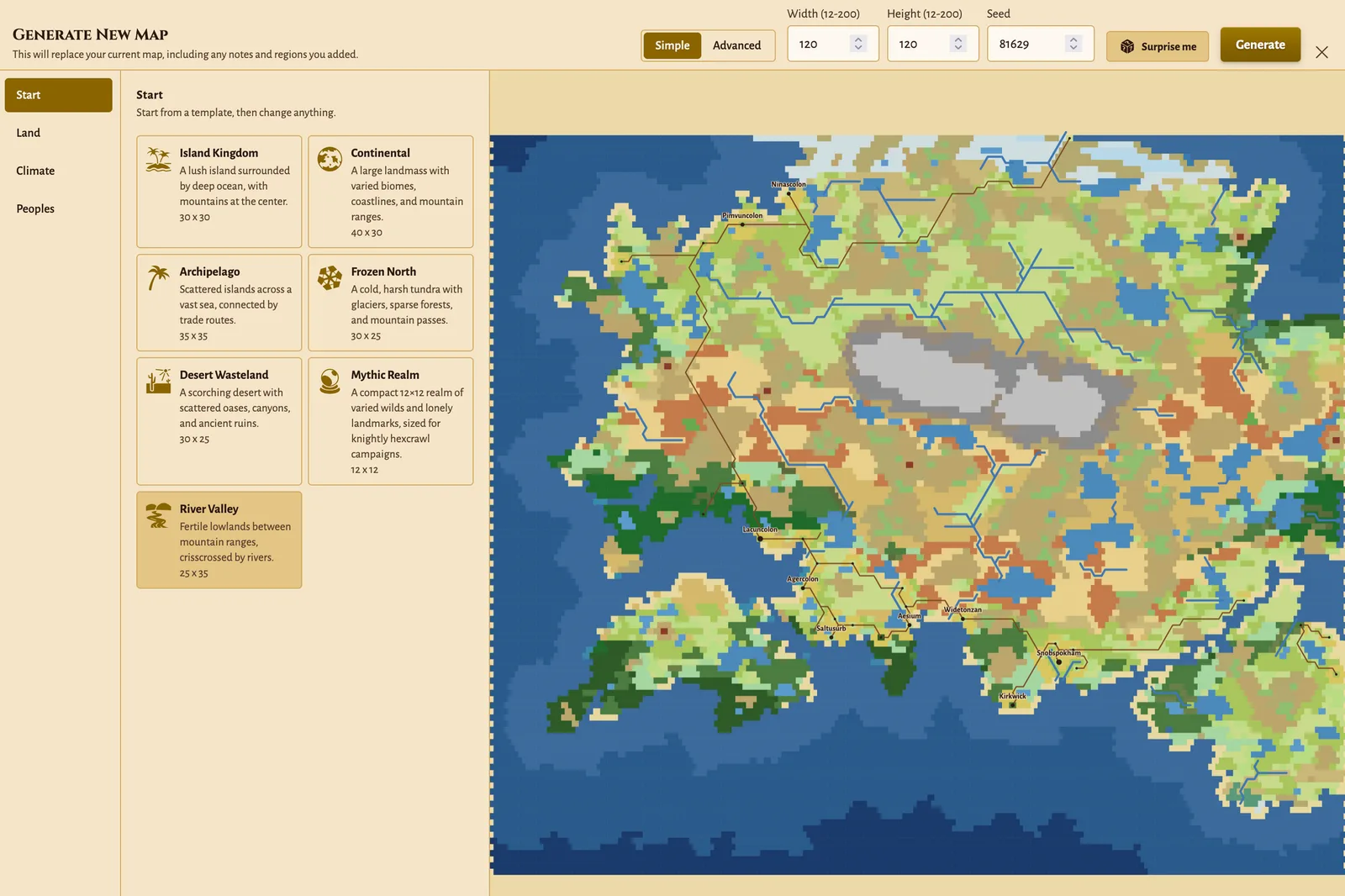Click the Island Kingdom palm island icon
Viewport: 1345px width, 896px height.
pyautogui.click(x=158, y=159)
